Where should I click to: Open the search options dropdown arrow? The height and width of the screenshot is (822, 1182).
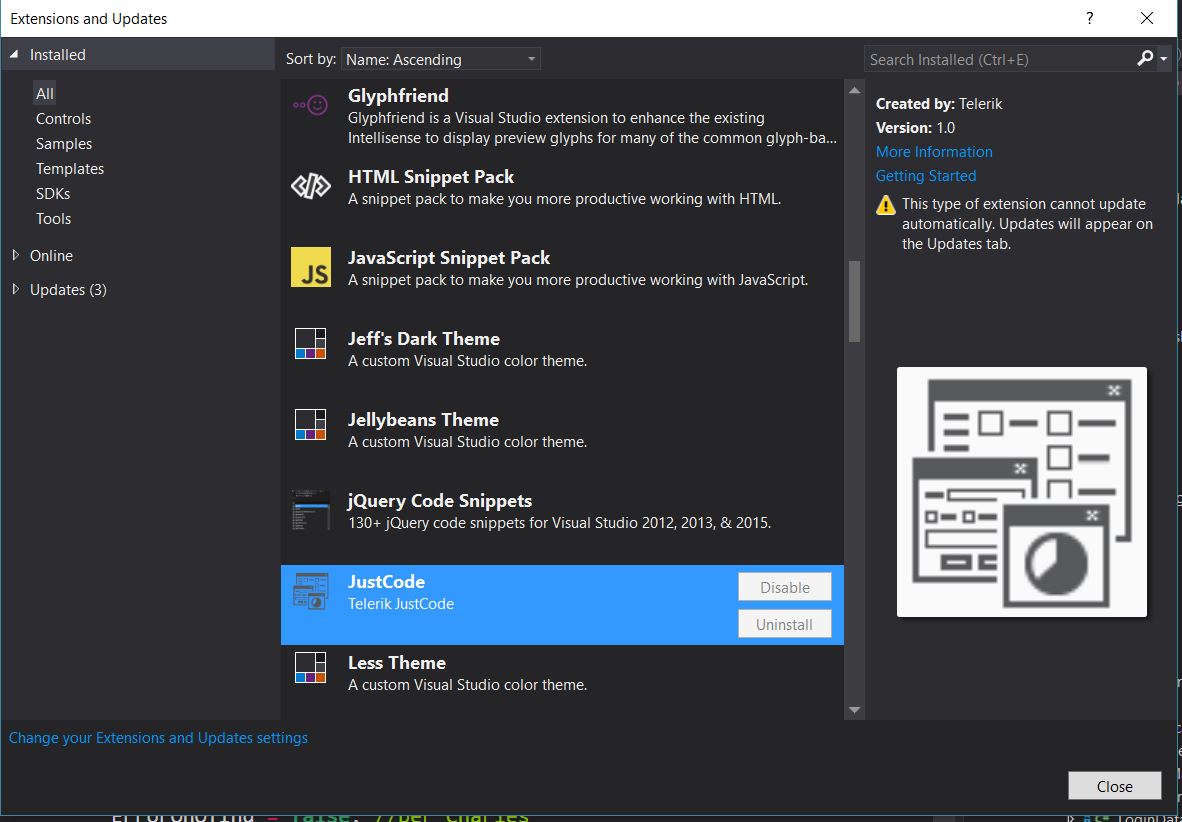1164,59
